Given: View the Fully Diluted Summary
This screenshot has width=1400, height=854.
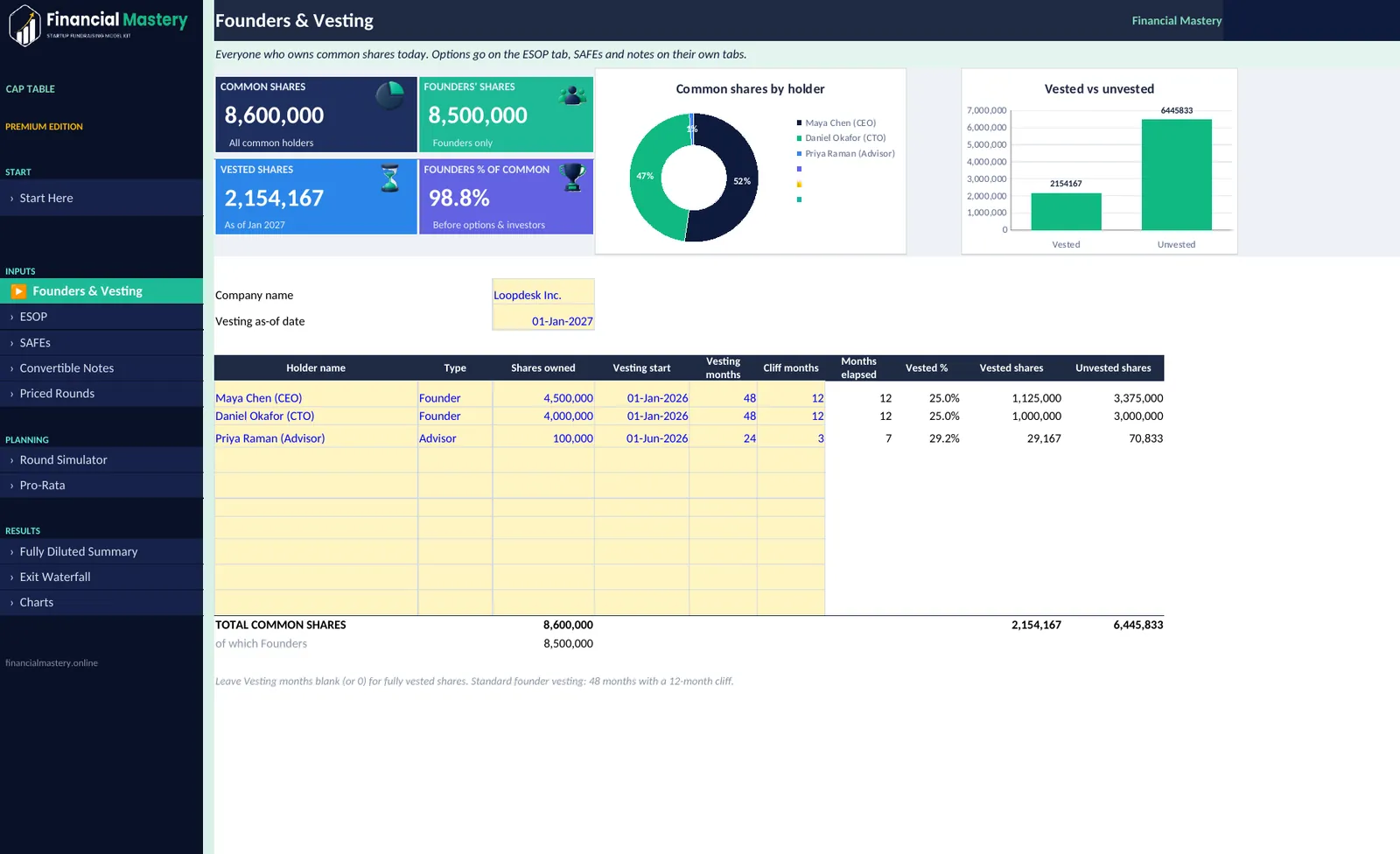Looking at the screenshot, I should tap(101, 552).
